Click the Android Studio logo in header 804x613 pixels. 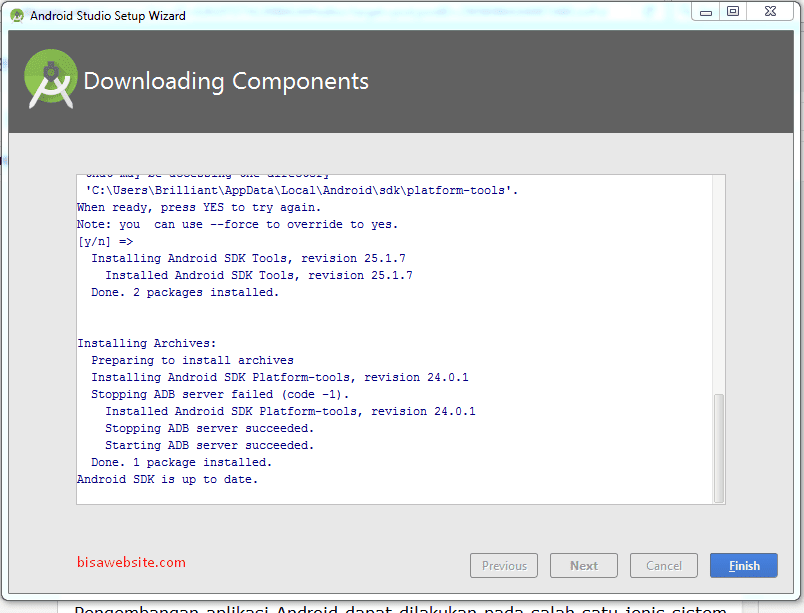51,78
